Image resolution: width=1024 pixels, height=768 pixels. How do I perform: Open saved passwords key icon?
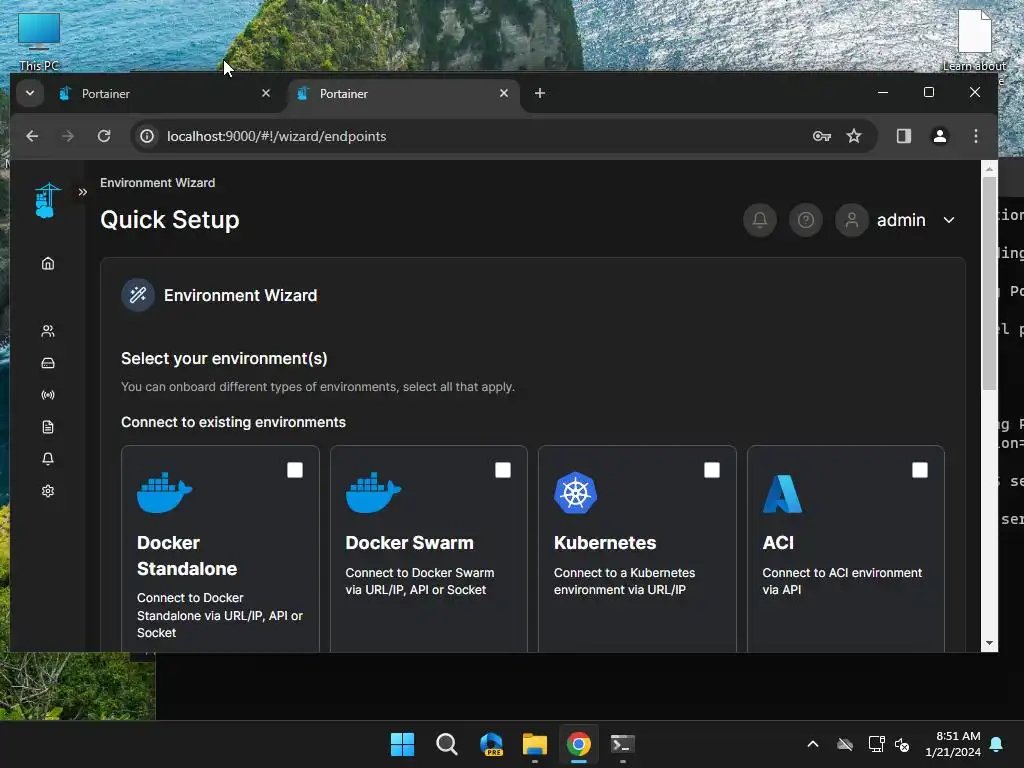[x=822, y=136]
